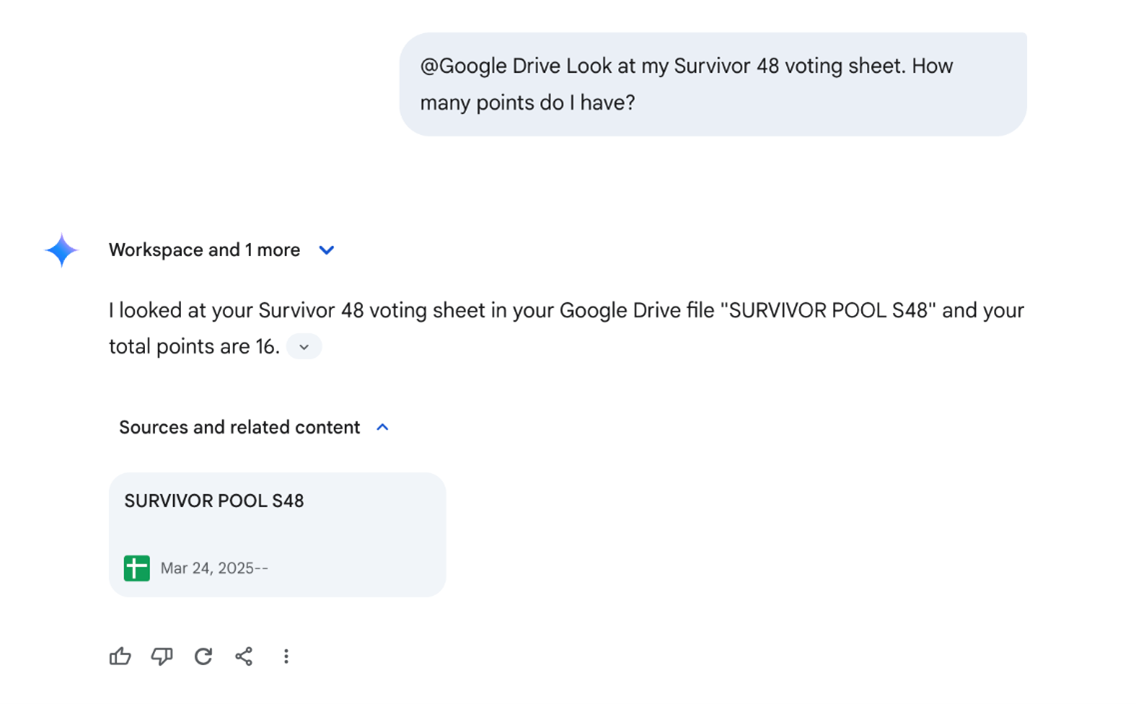Click the green Google Sheets file icon
The image size is (1136, 704).
tap(137, 568)
